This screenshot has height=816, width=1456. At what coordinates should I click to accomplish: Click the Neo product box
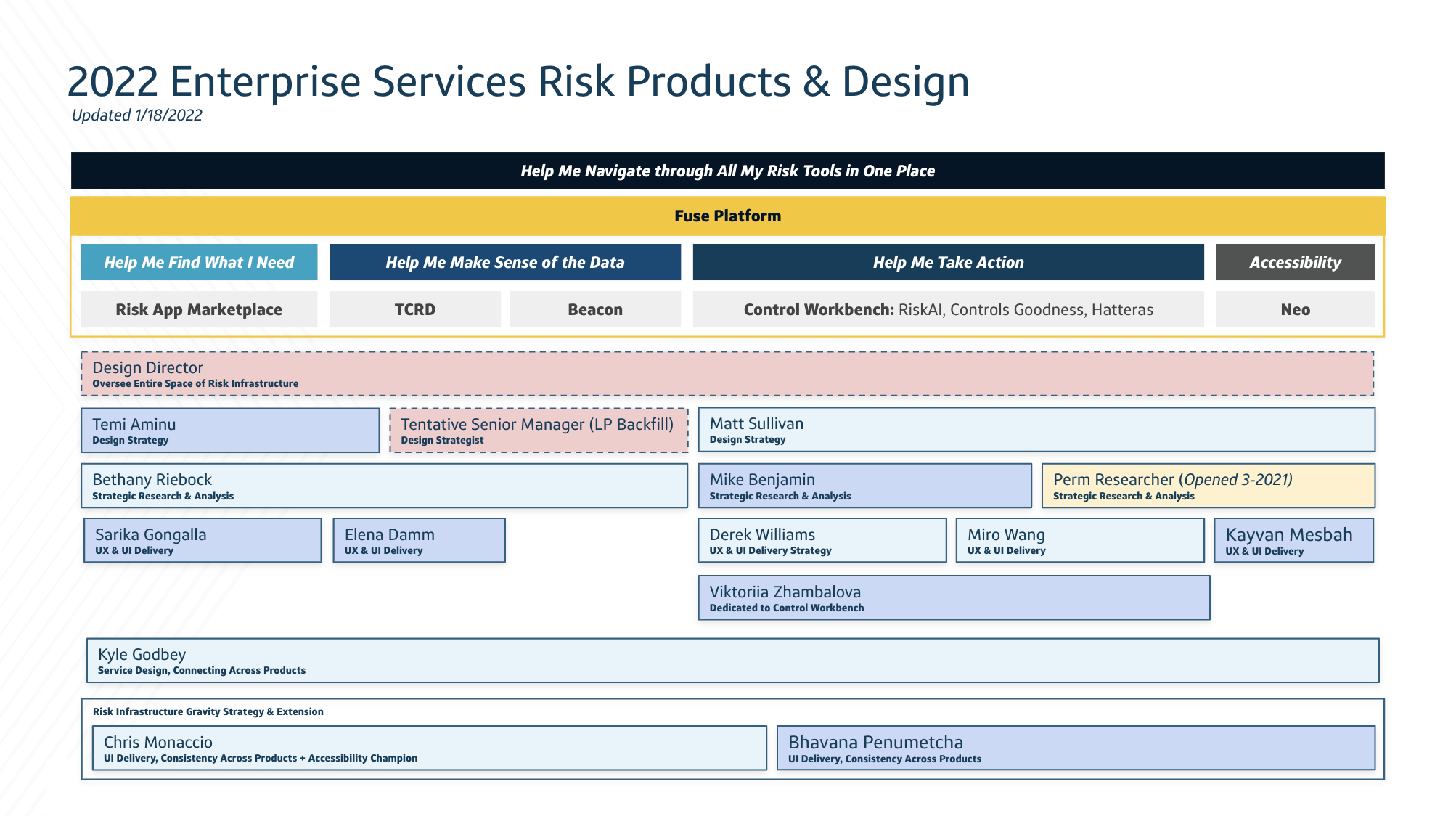tap(1294, 309)
